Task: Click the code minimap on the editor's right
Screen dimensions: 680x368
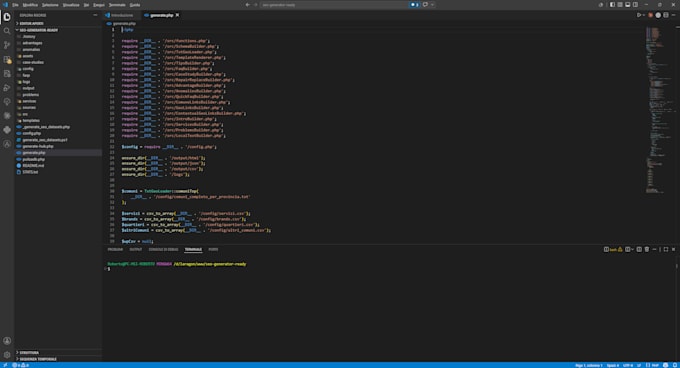Action: pos(659,111)
